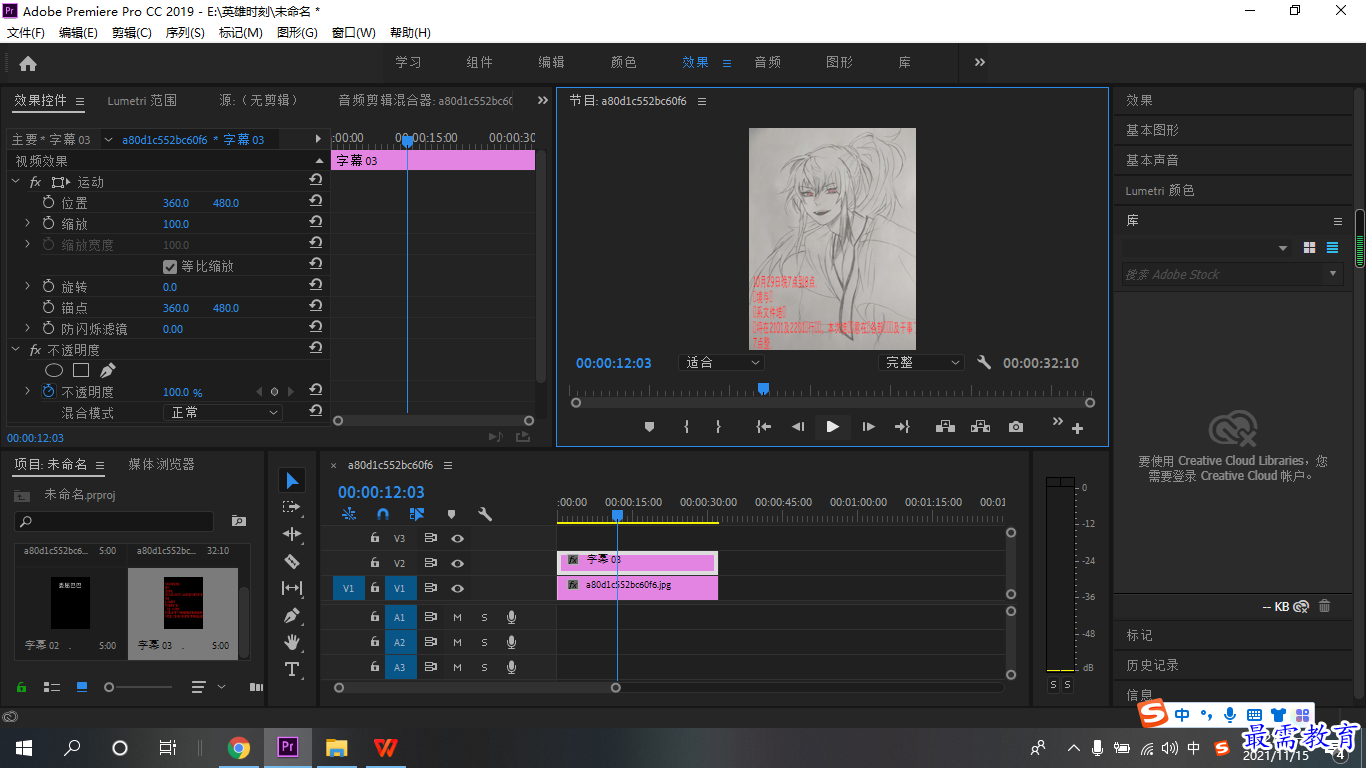
Task: Toggle animation stopwatch for Opacity
Action: pyautogui.click(x=49, y=392)
